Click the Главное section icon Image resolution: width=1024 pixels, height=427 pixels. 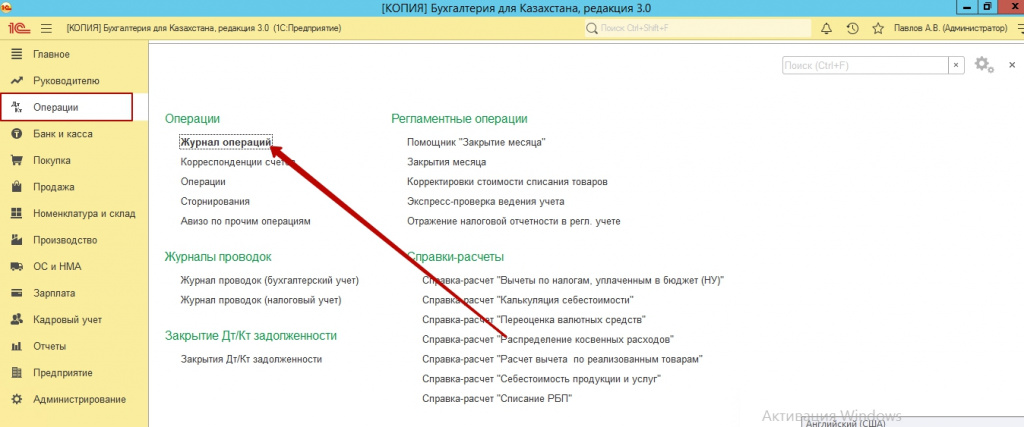pos(18,54)
